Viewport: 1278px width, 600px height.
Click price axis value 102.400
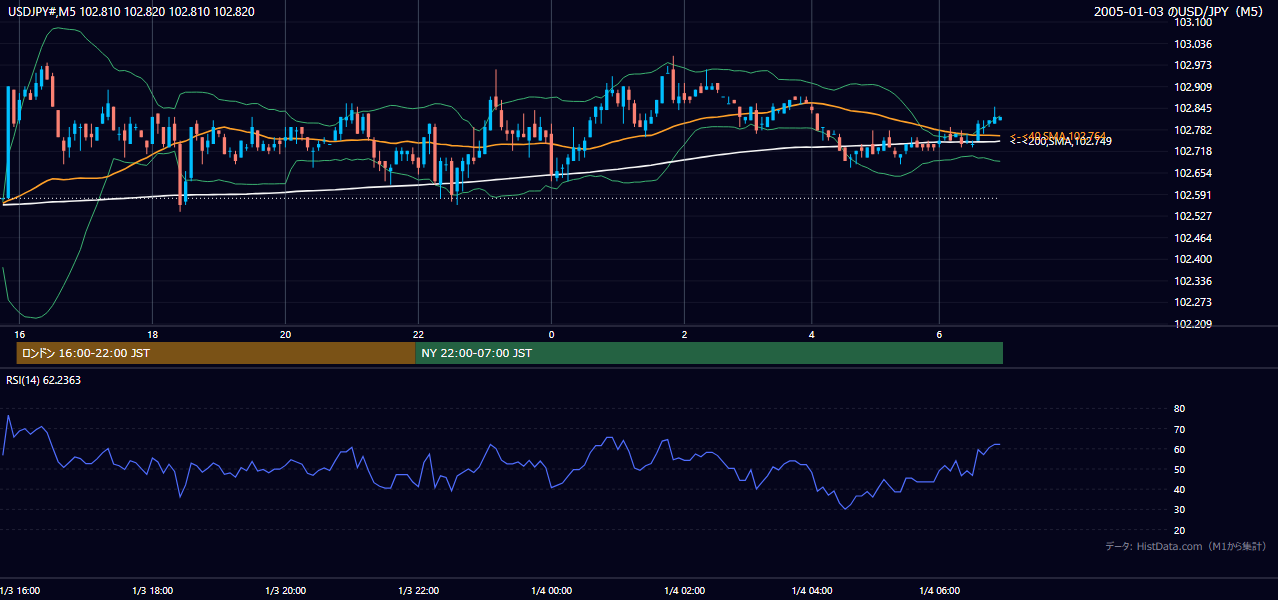click(x=1193, y=259)
